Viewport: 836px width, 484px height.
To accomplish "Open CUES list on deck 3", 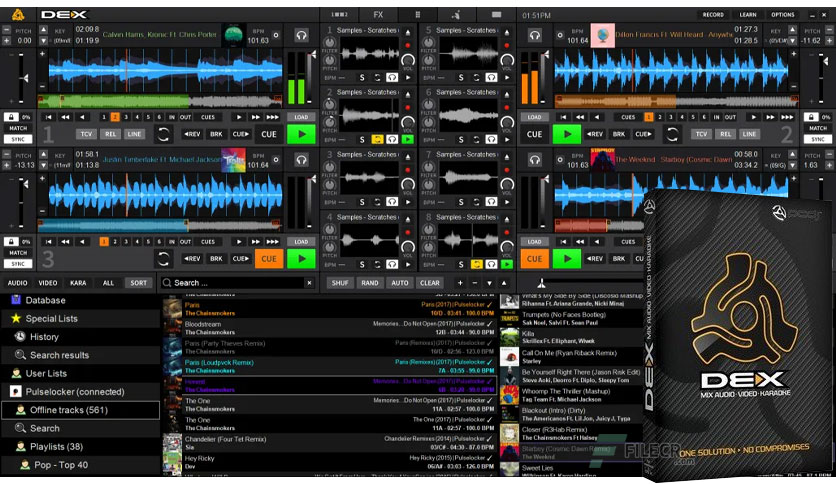I will coord(208,241).
